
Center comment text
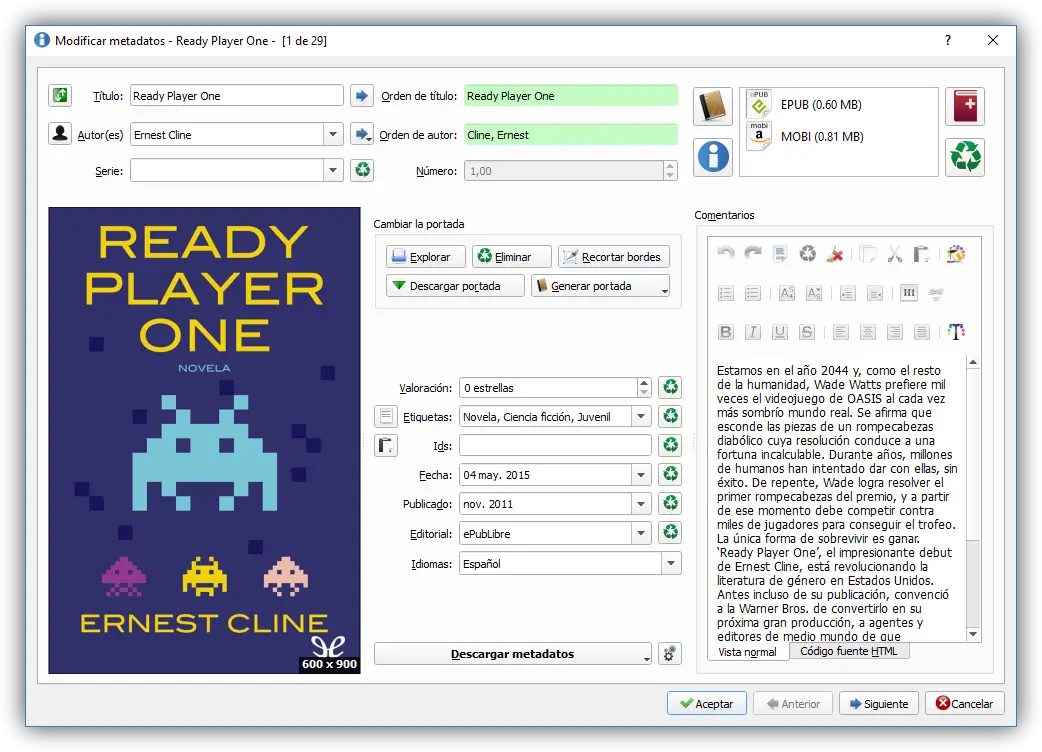[x=868, y=332]
